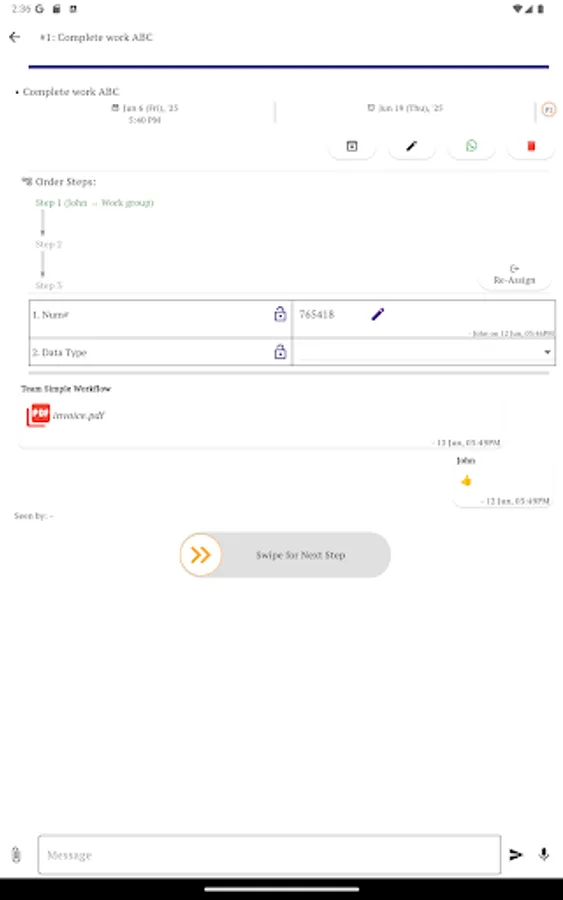The image size is (563, 900).
Task: Tap the PDF file icon
Action: [38, 415]
